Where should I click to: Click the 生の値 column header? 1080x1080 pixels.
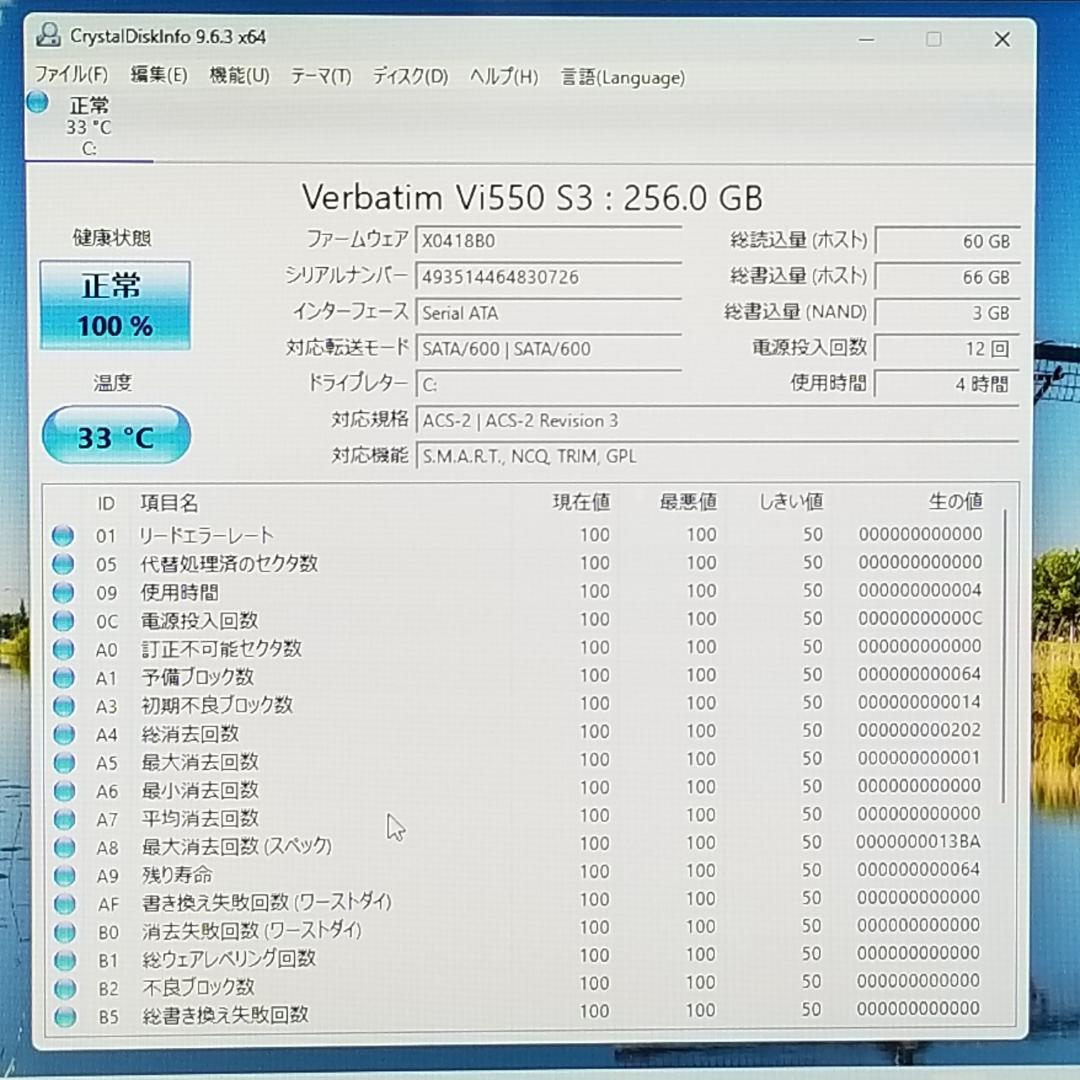[x=955, y=501]
